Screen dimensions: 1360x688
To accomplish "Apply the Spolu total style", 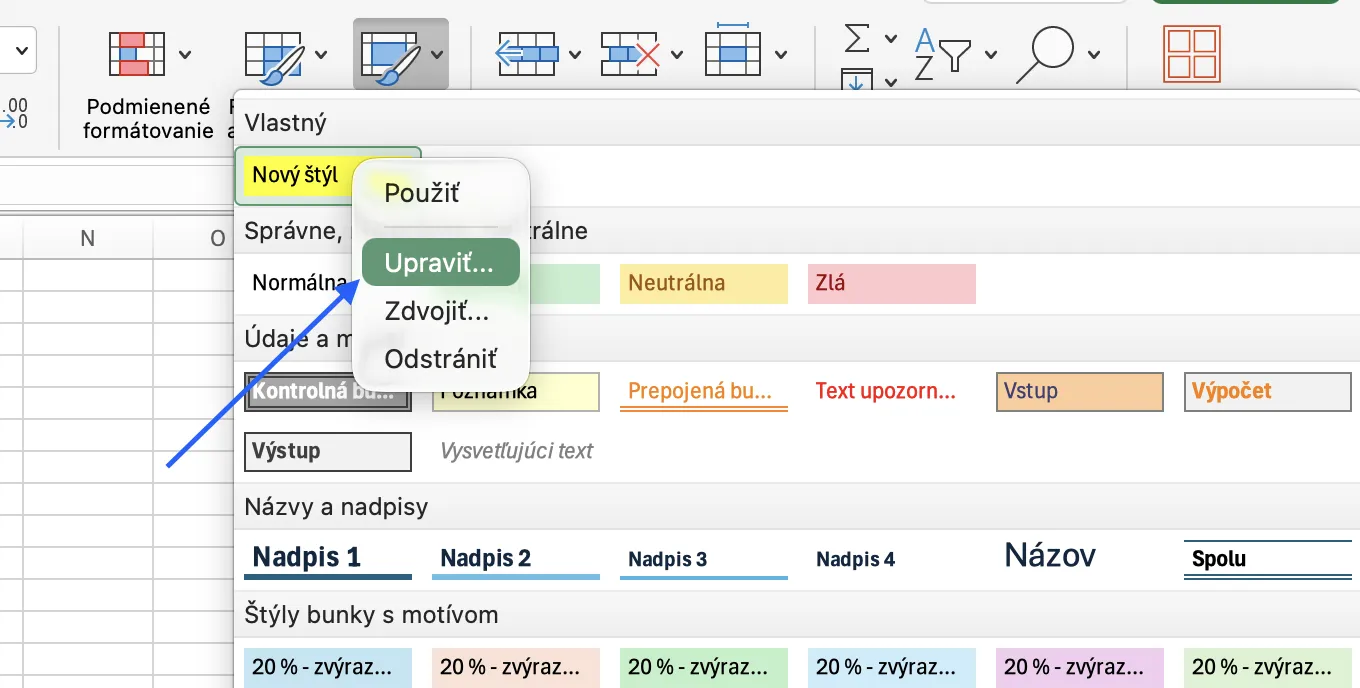I will pyautogui.click(x=1268, y=558).
